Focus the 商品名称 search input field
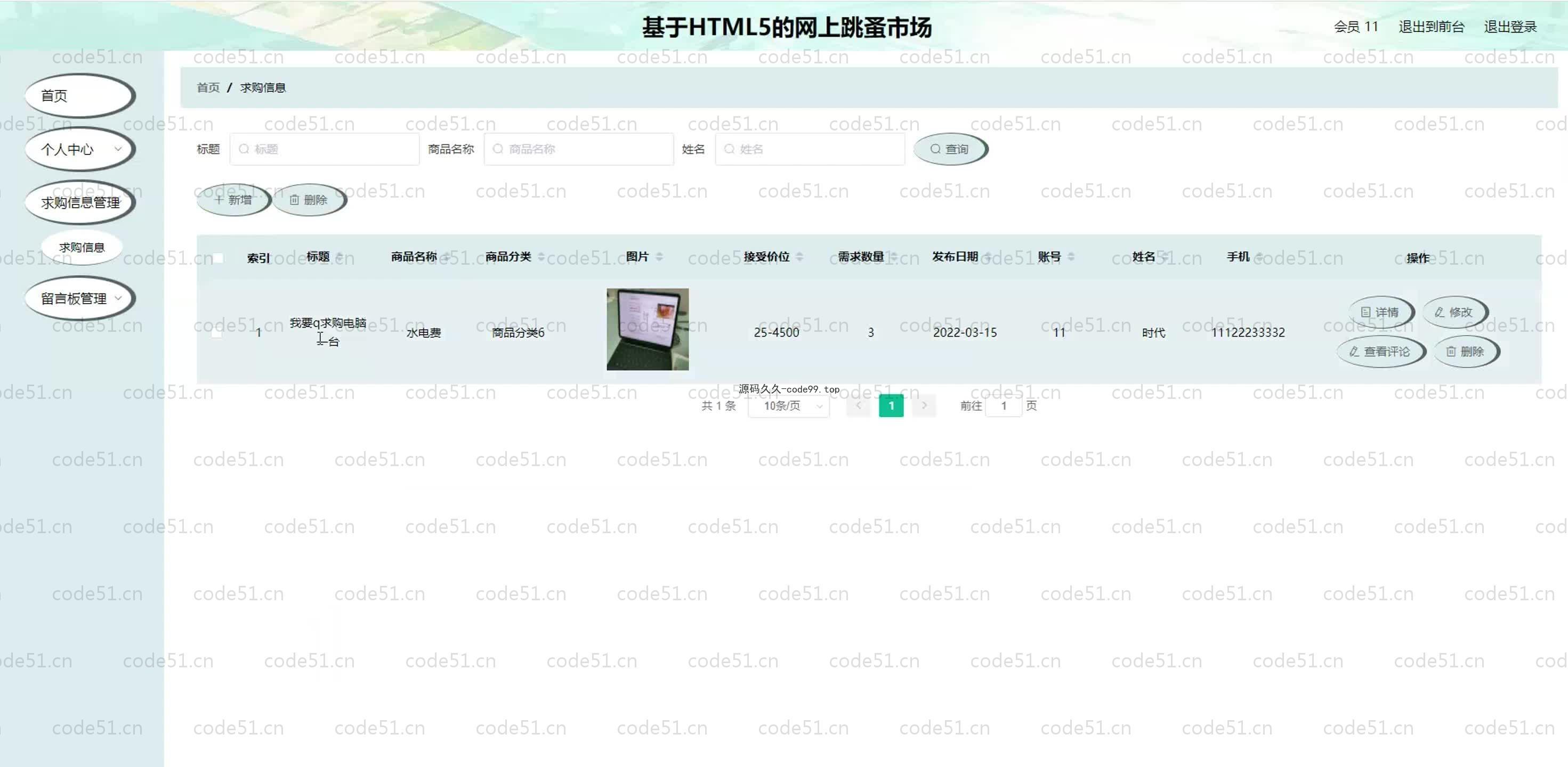This screenshot has height=767, width=1568. coord(579,149)
